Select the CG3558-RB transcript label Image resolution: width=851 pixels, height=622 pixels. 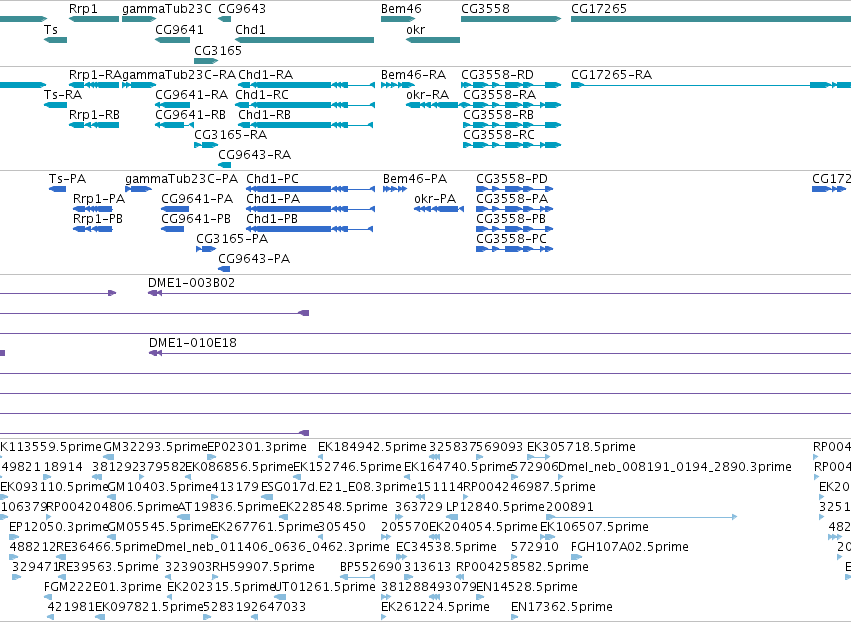(x=498, y=115)
